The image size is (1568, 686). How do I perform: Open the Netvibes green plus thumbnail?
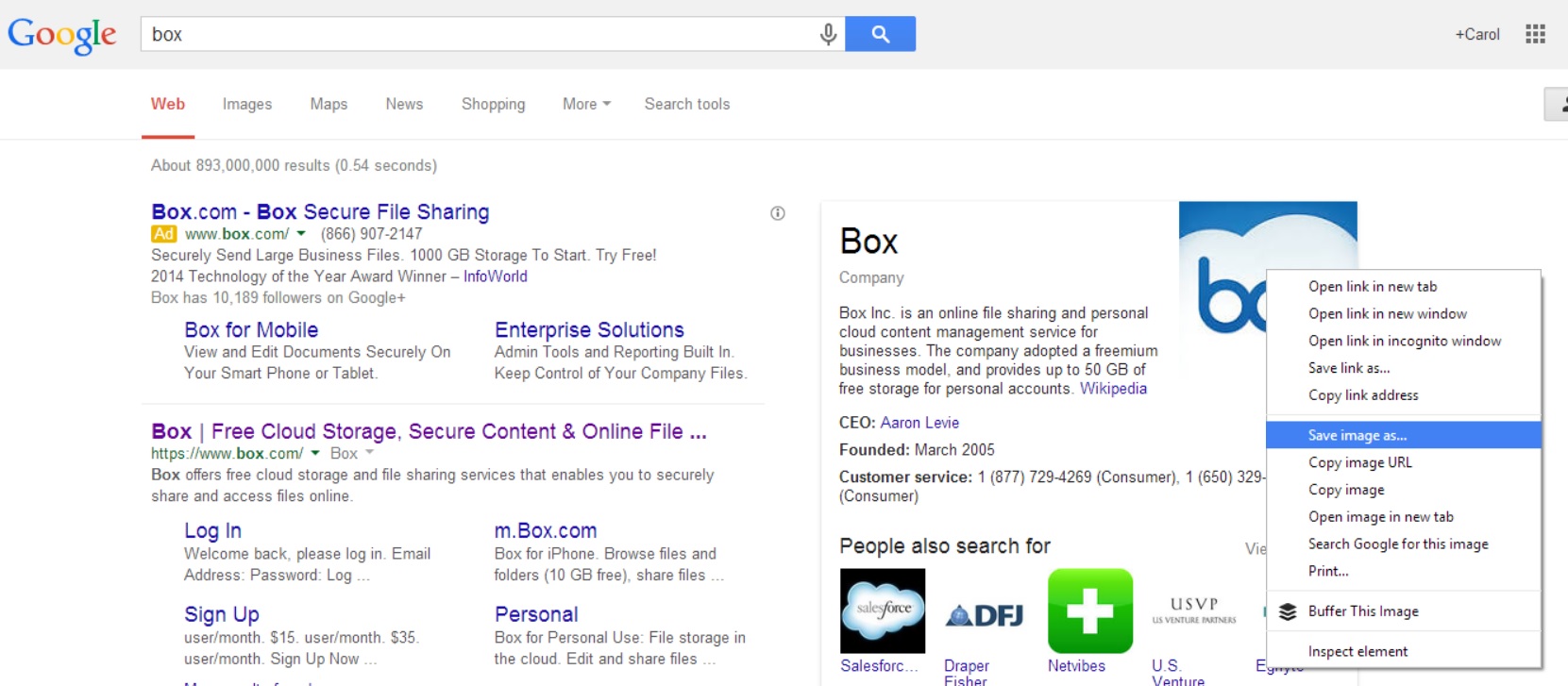[1090, 611]
